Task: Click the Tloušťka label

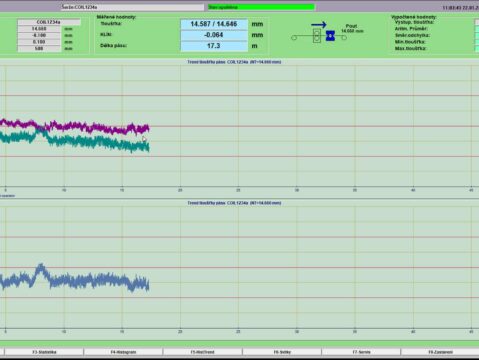Action: coord(111,24)
